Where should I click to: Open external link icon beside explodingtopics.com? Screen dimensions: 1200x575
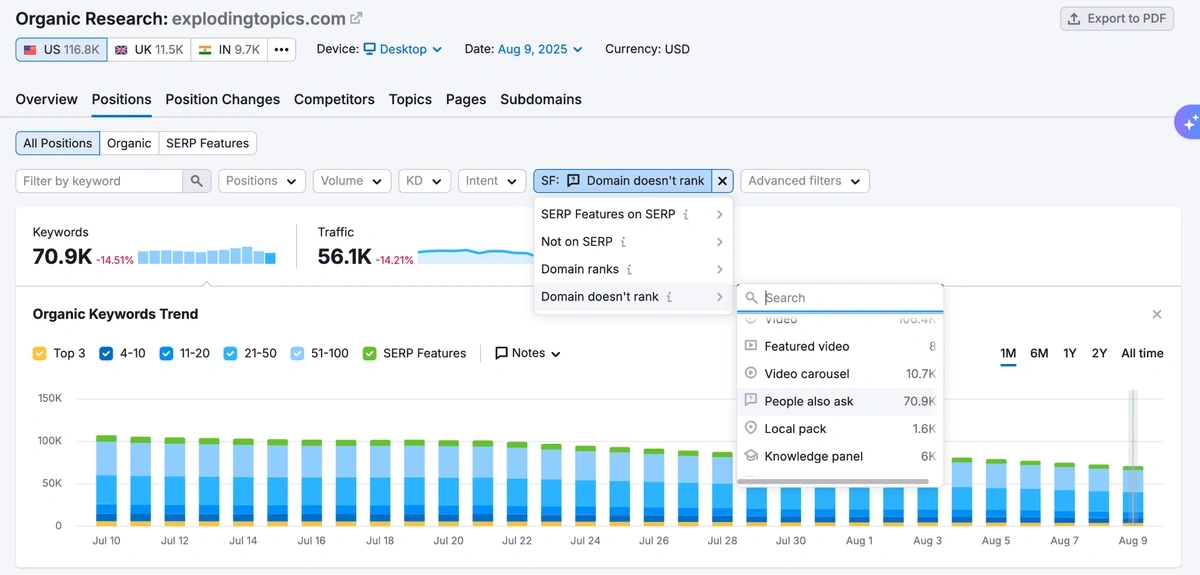click(357, 18)
